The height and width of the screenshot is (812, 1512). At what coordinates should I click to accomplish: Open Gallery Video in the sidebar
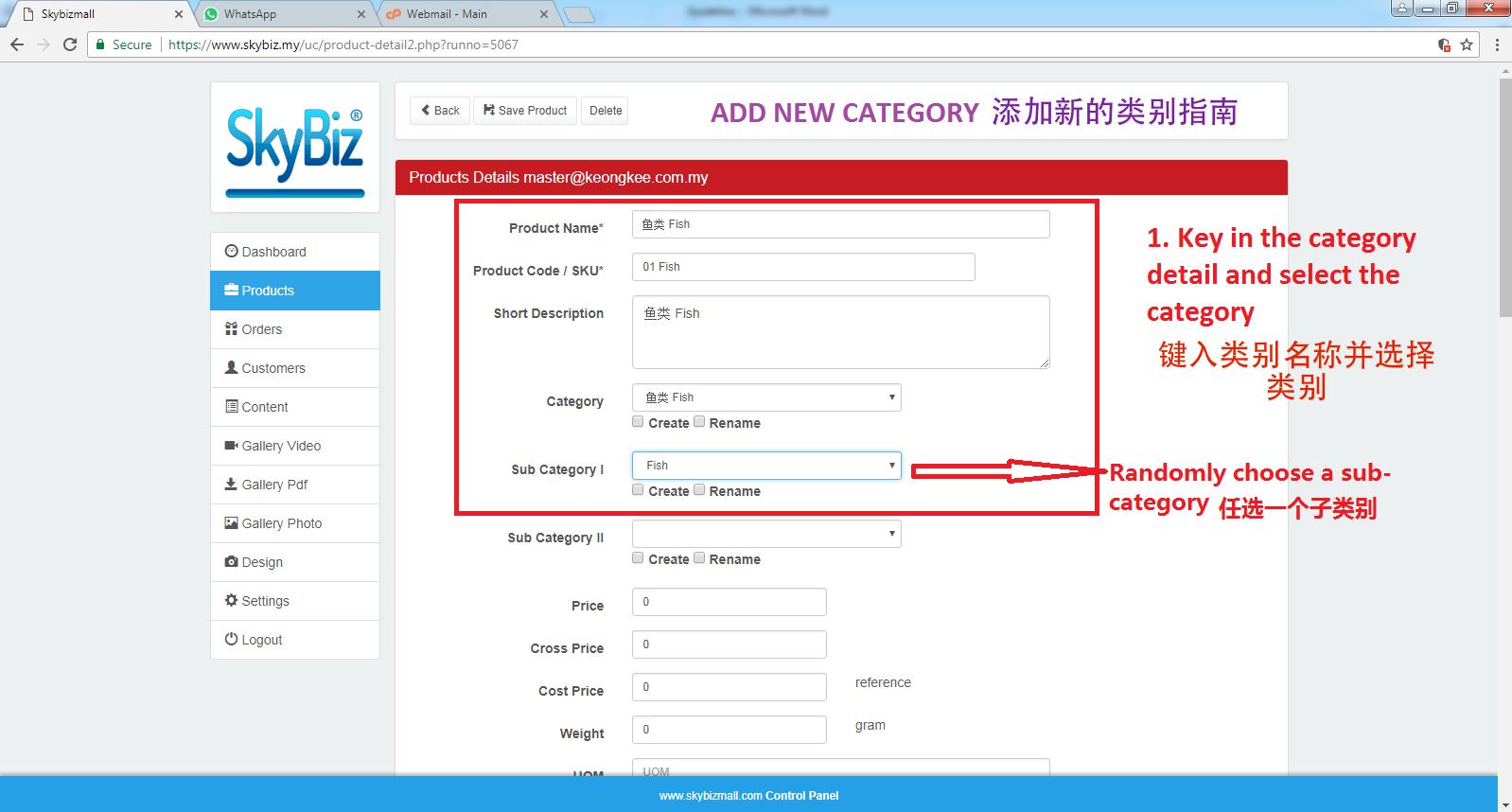(295, 446)
